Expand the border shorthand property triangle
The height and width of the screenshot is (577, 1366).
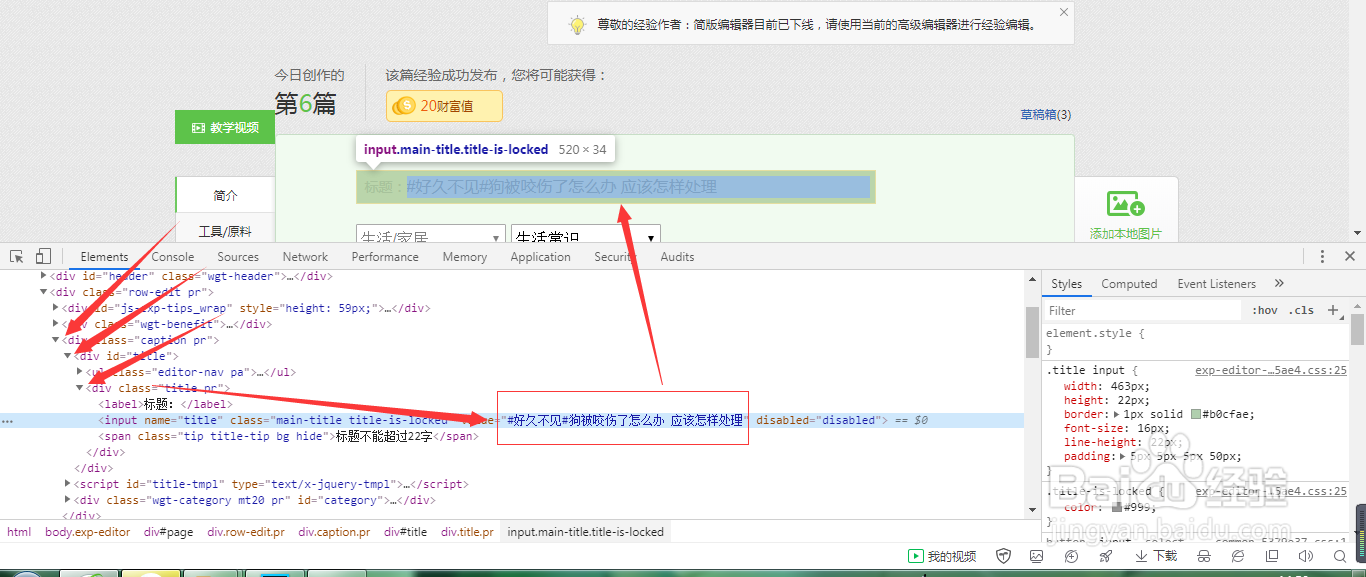click(x=1117, y=414)
